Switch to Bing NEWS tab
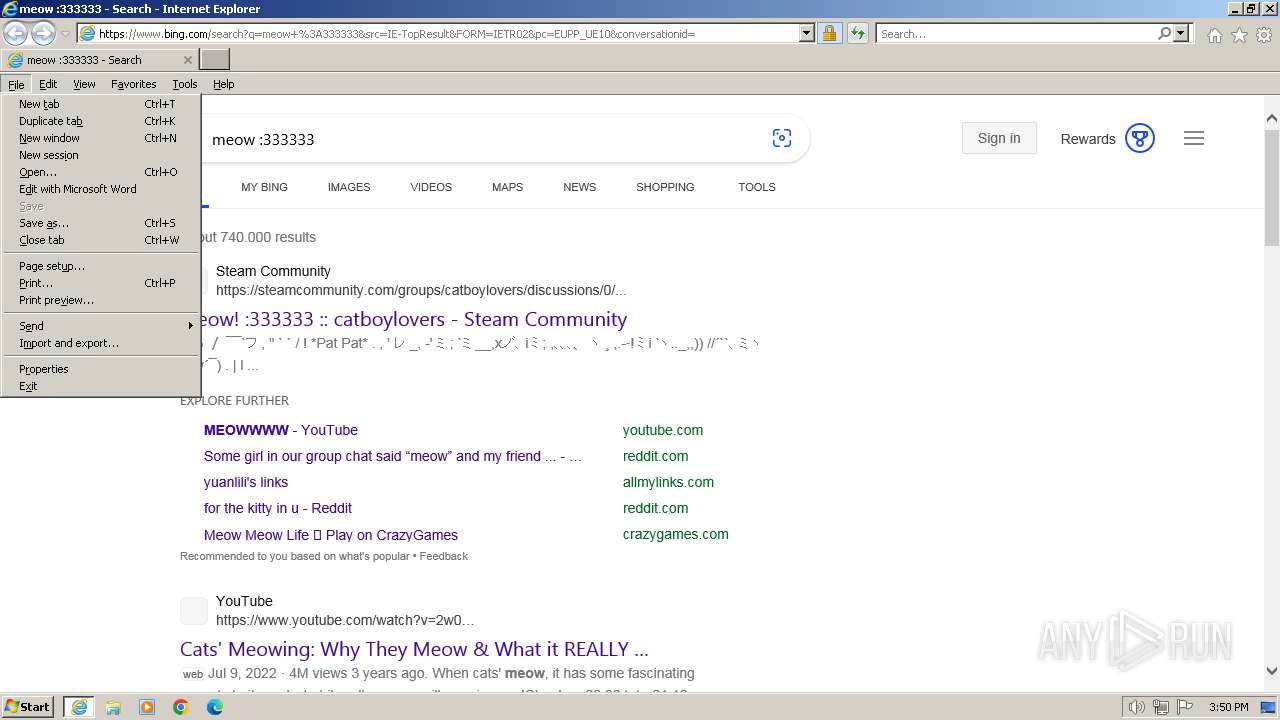 point(579,187)
